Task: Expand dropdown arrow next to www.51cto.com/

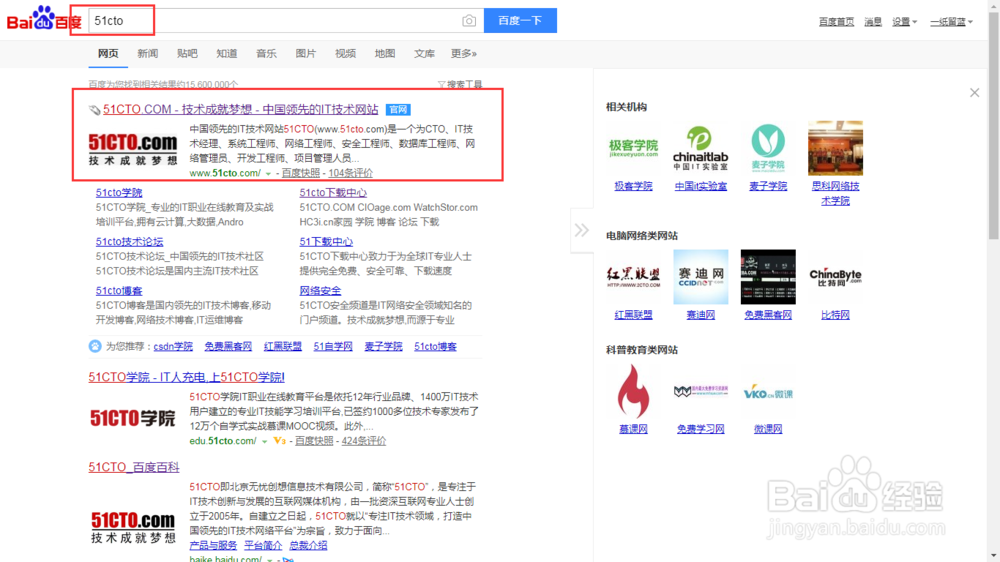Action: [x=268, y=174]
